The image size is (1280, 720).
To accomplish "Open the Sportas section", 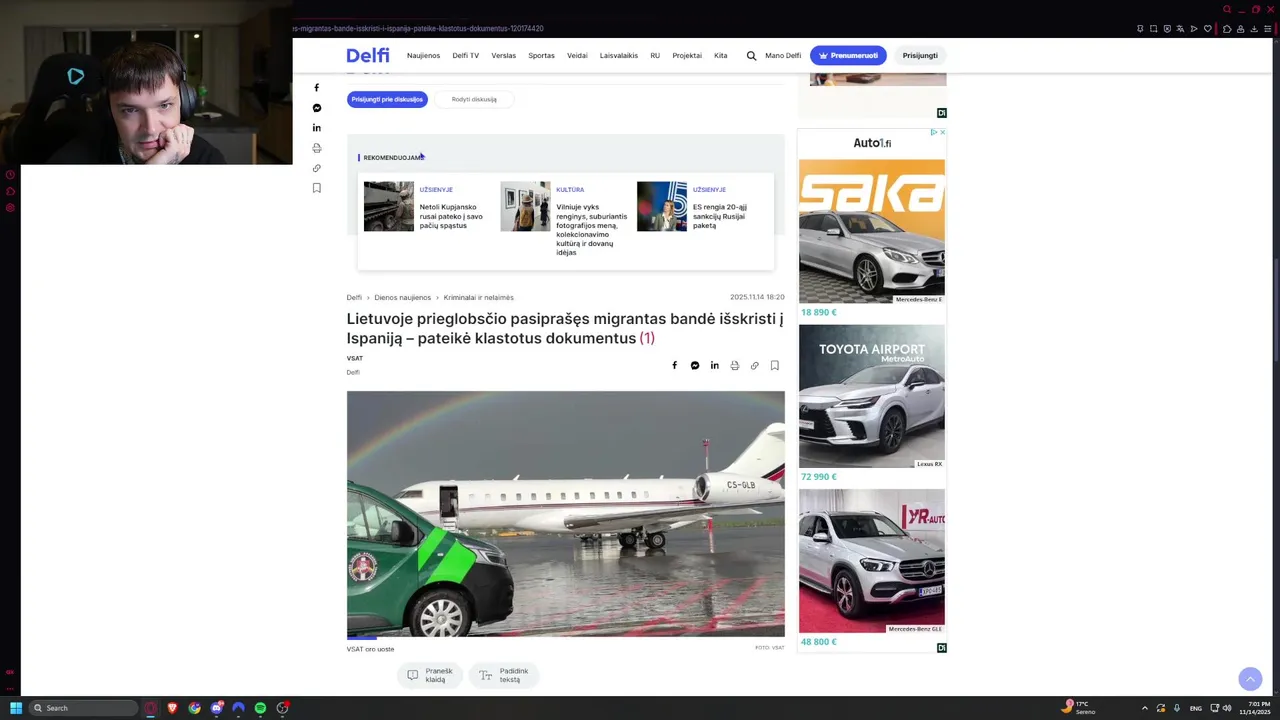I will pos(541,56).
